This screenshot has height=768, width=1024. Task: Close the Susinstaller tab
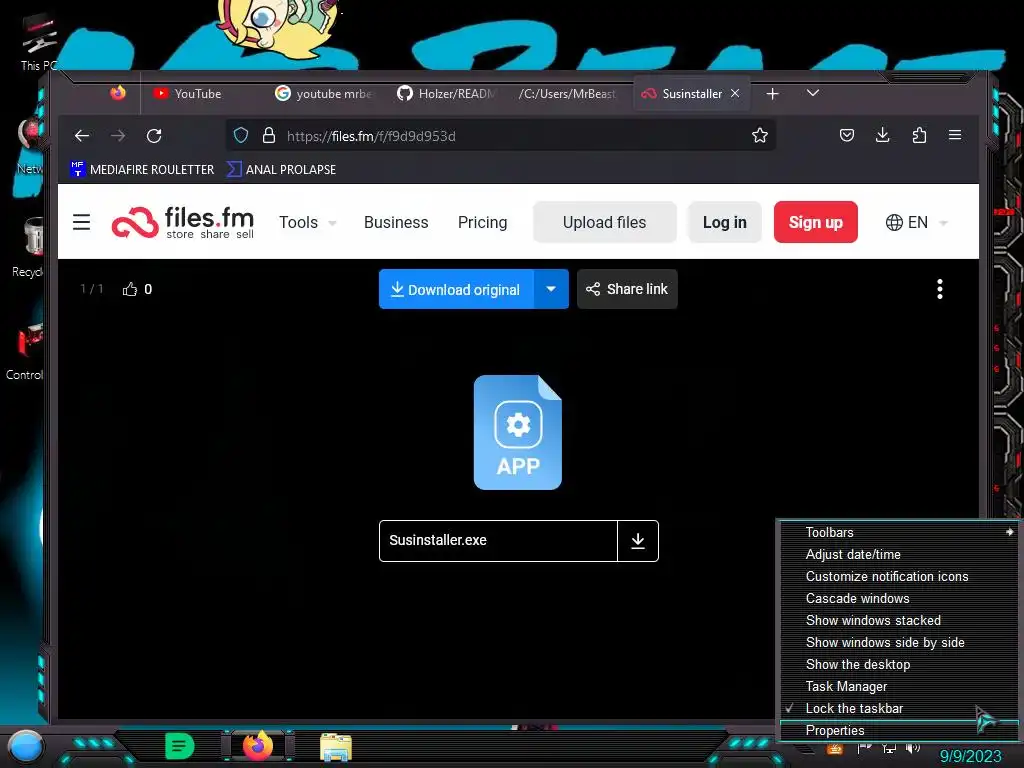[735, 93]
